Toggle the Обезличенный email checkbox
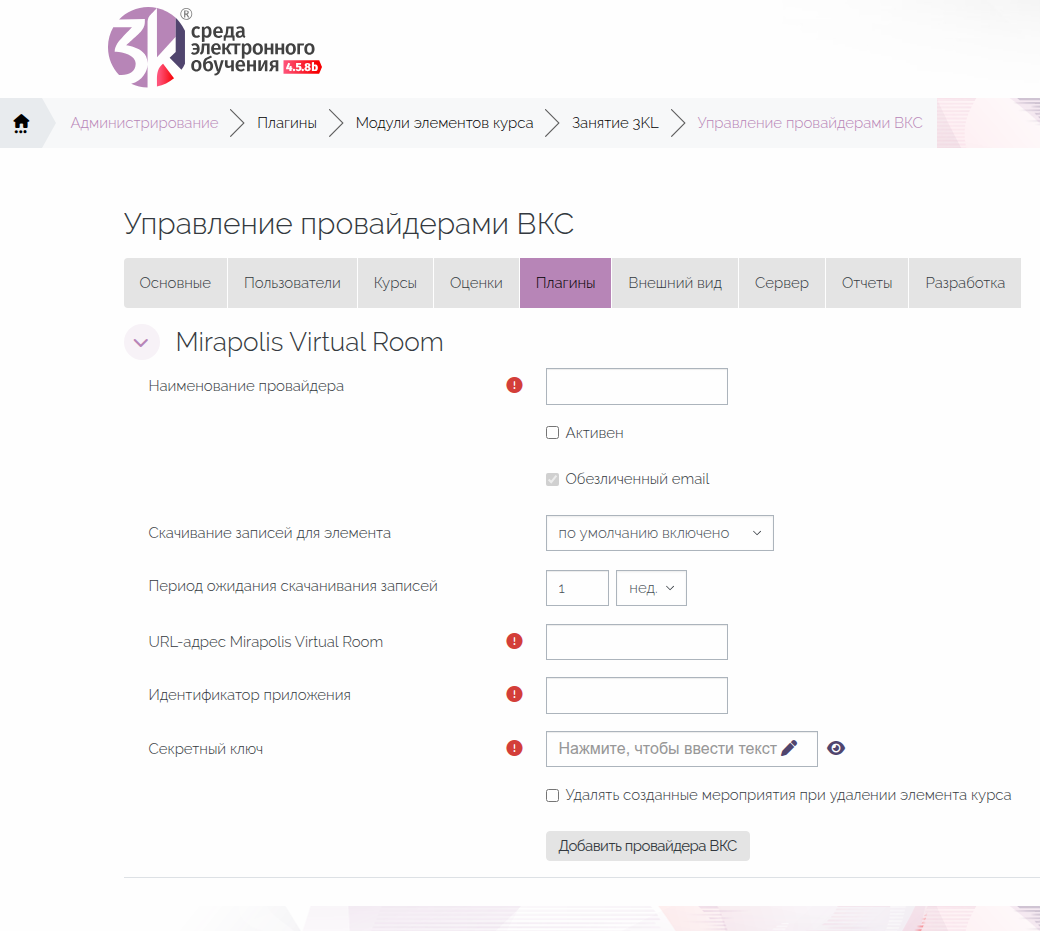Viewport: 1040px width, 931px height. [553, 479]
